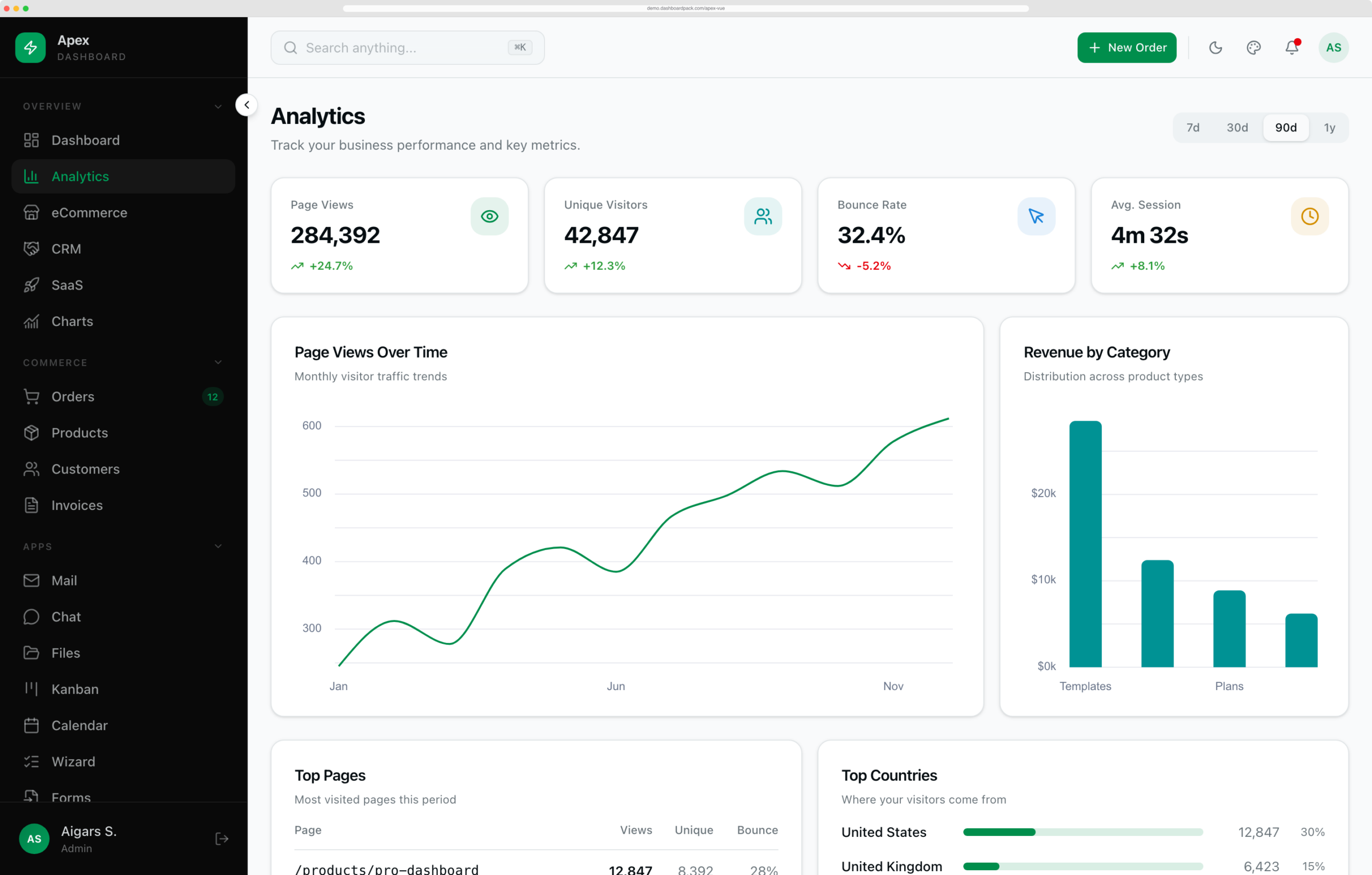Click the Invoices document icon
This screenshot has width=1372, height=875.
click(31, 505)
